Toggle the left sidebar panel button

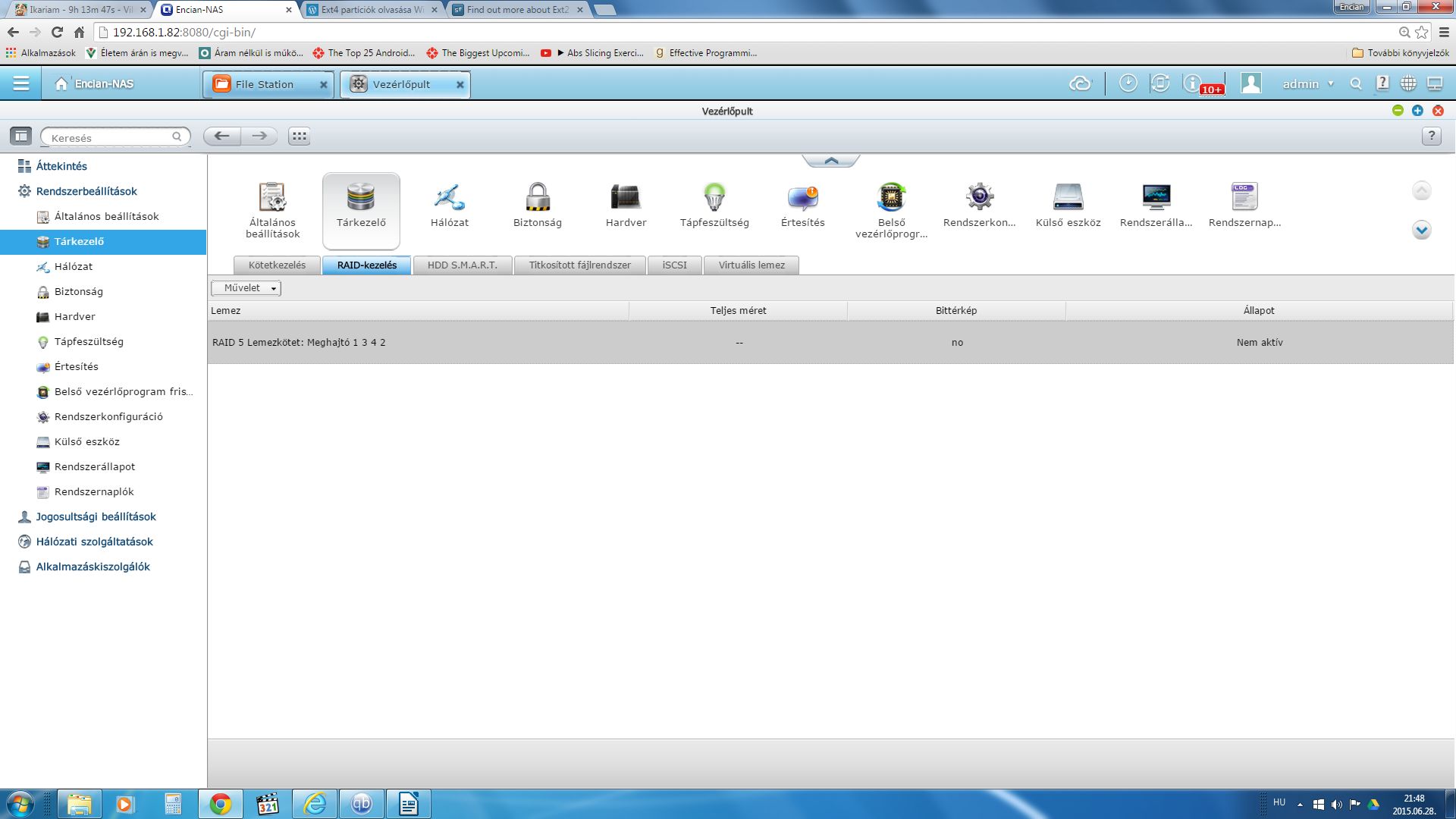pyautogui.click(x=20, y=136)
